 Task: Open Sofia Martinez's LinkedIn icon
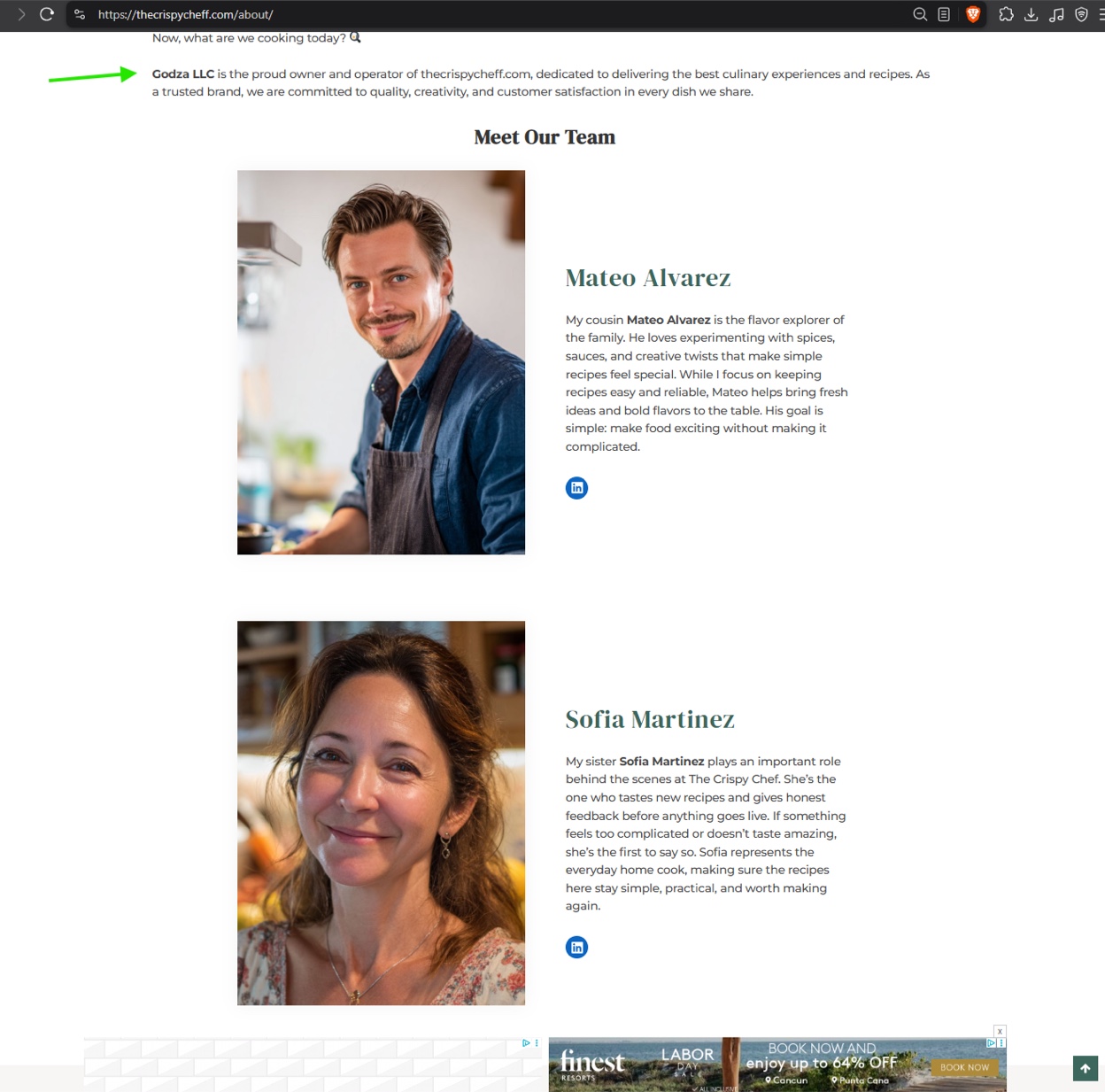pos(576,947)
